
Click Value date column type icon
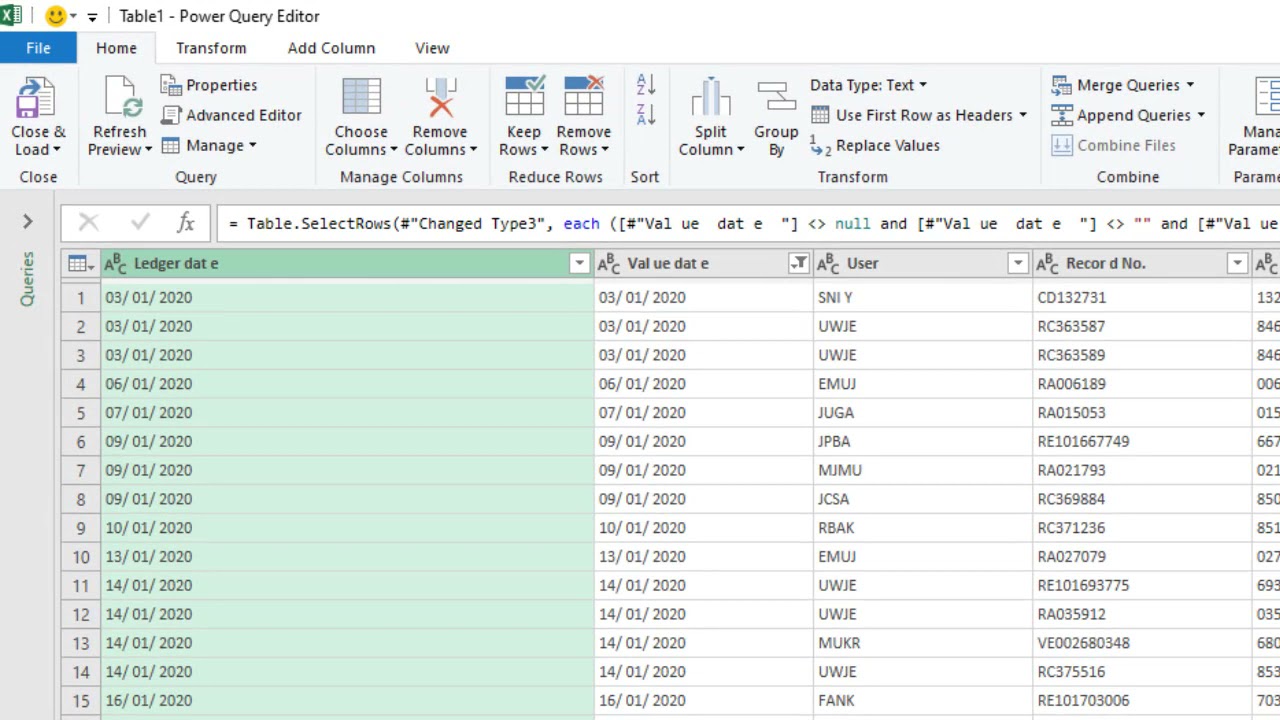[x=609, y=263]
